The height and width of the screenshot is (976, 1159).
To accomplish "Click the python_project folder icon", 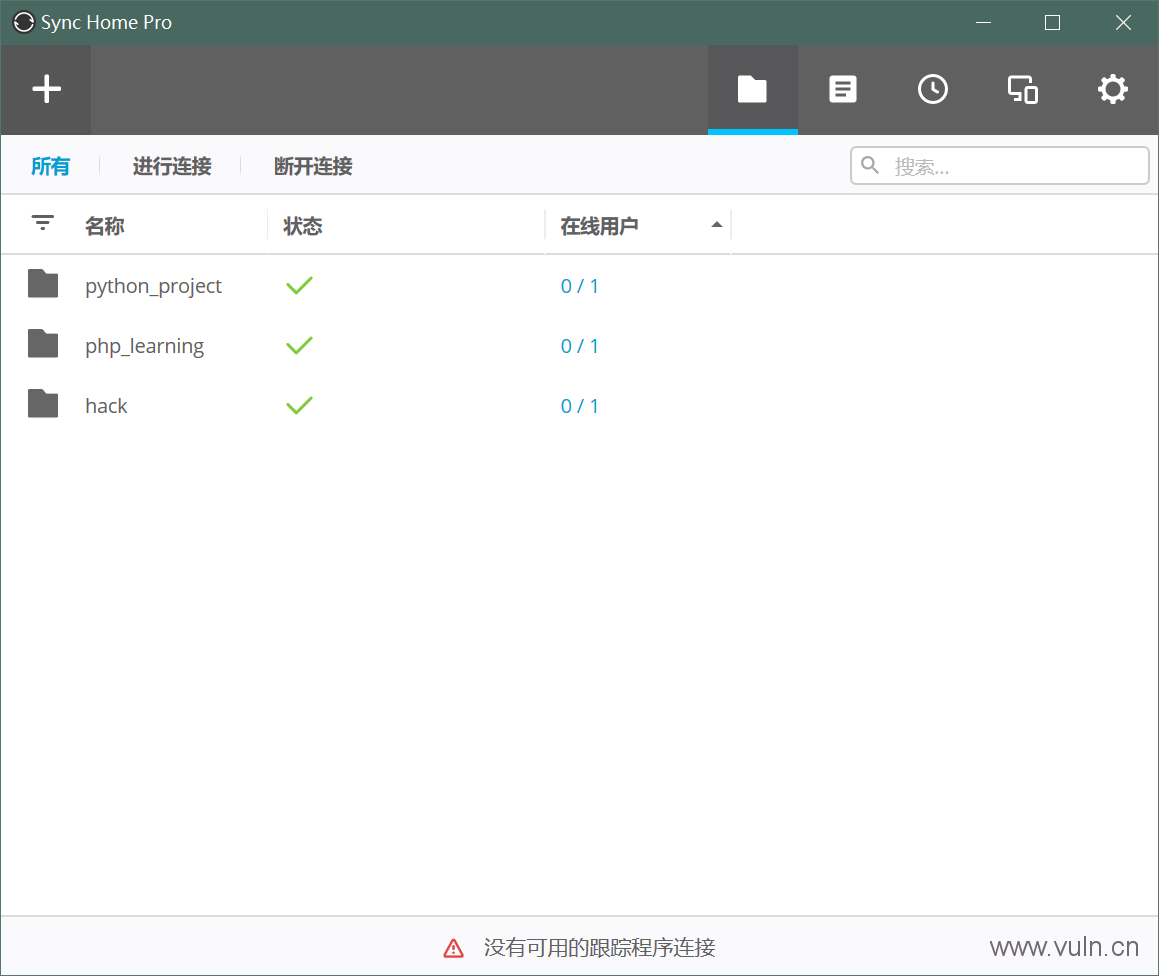I will (x=43, y=285).
